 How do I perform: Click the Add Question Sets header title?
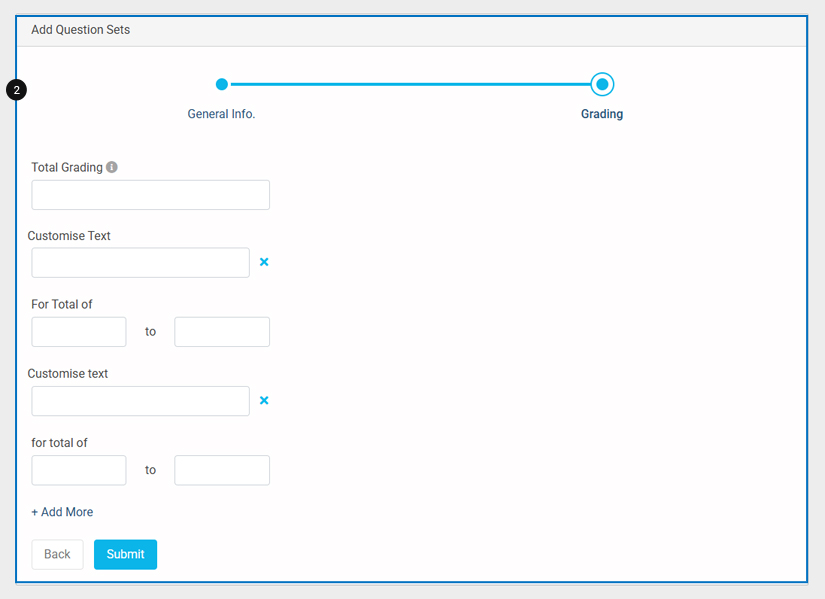pos(80,30)
